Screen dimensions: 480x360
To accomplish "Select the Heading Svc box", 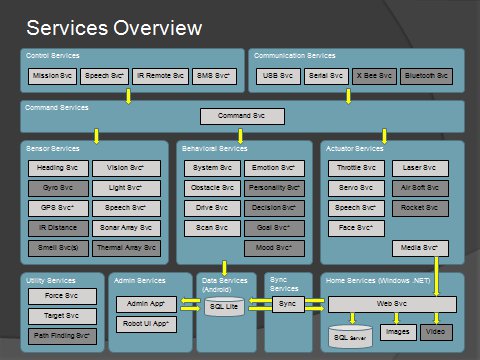I will coord(58,168).
